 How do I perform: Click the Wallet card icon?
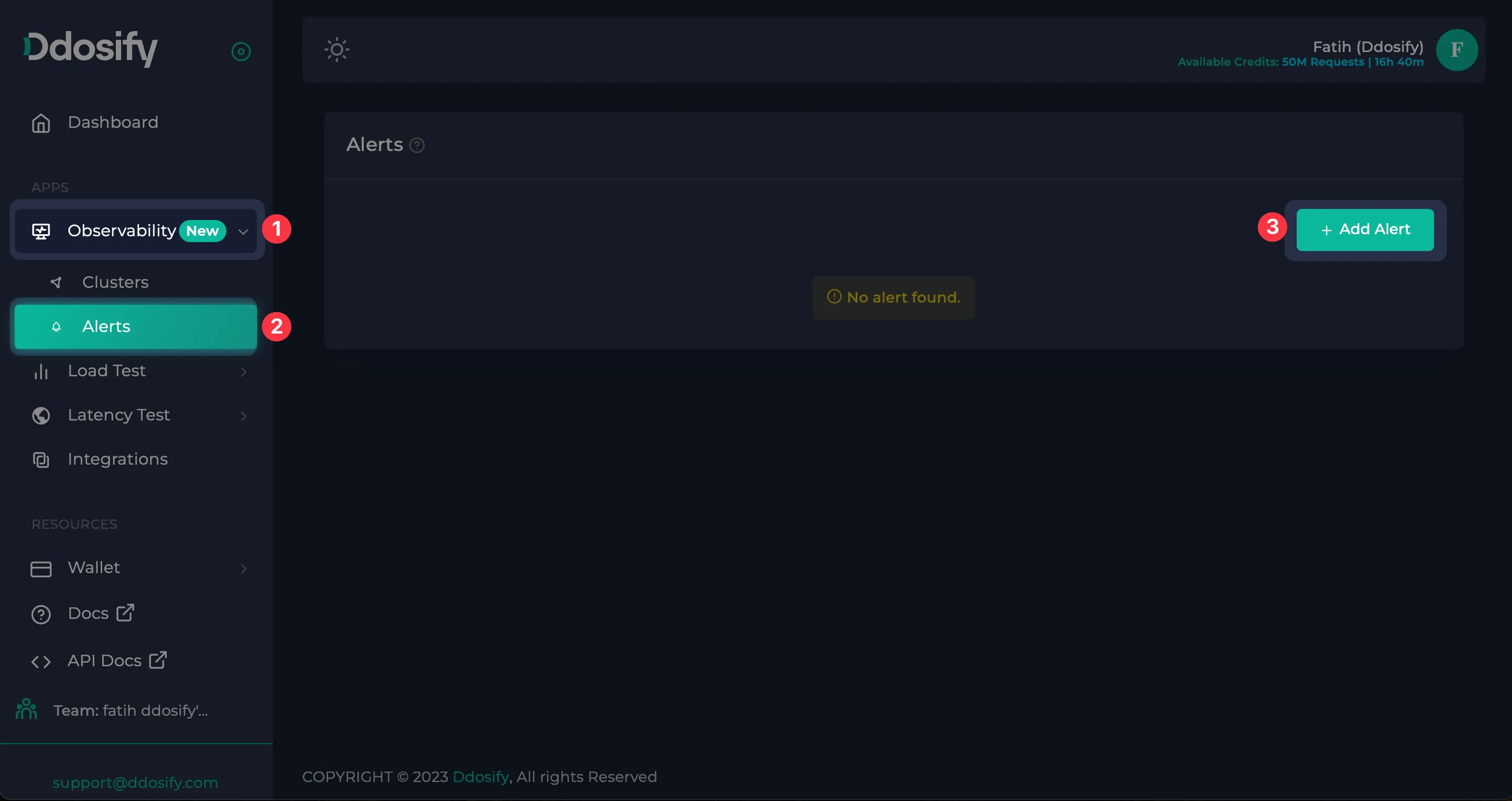click(41, 568)
